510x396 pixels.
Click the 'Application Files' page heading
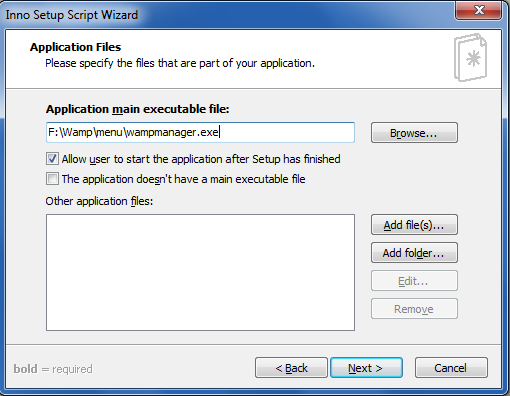click(x=76, y=47)
